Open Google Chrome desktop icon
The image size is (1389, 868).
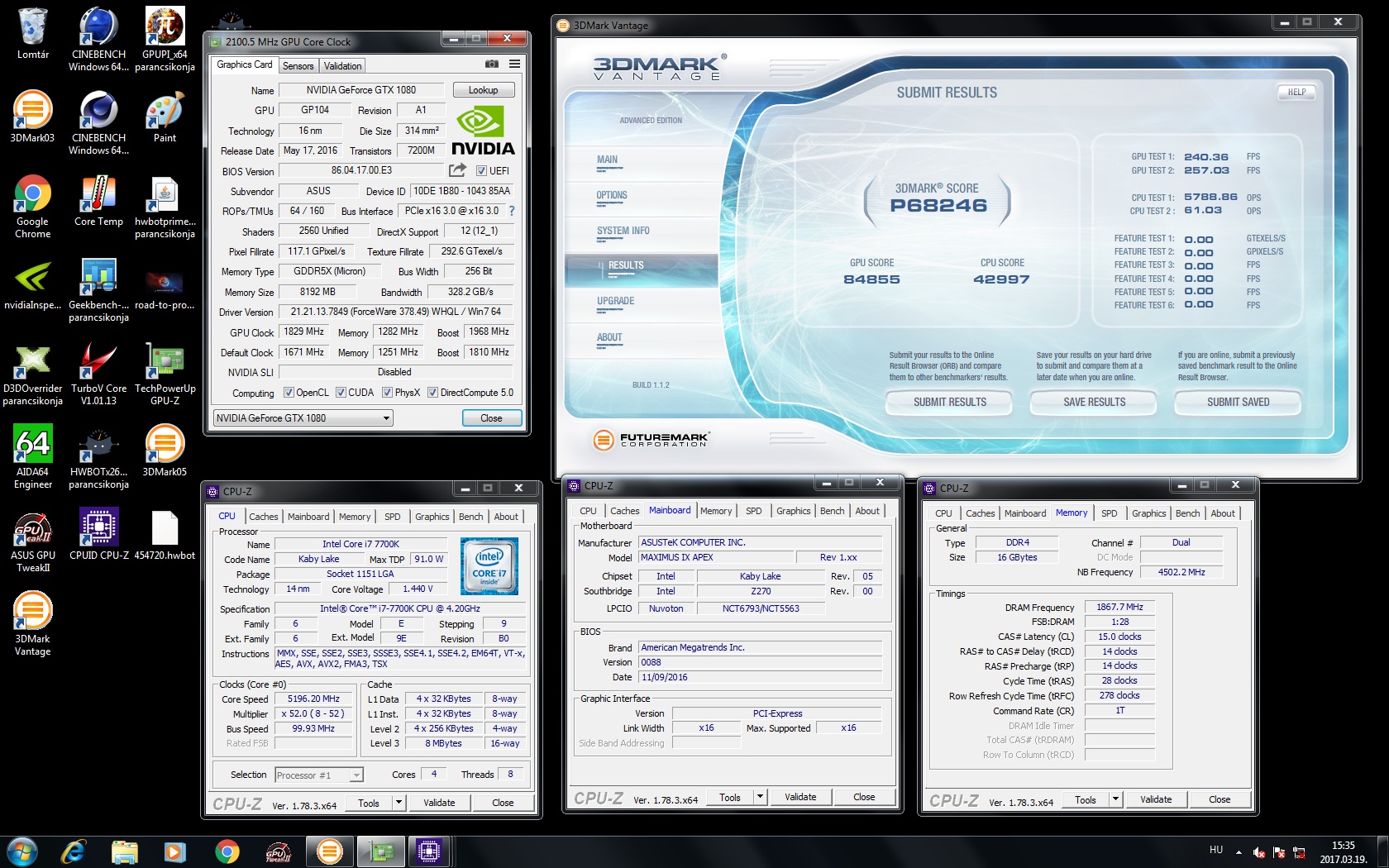[x=32, y=207]
